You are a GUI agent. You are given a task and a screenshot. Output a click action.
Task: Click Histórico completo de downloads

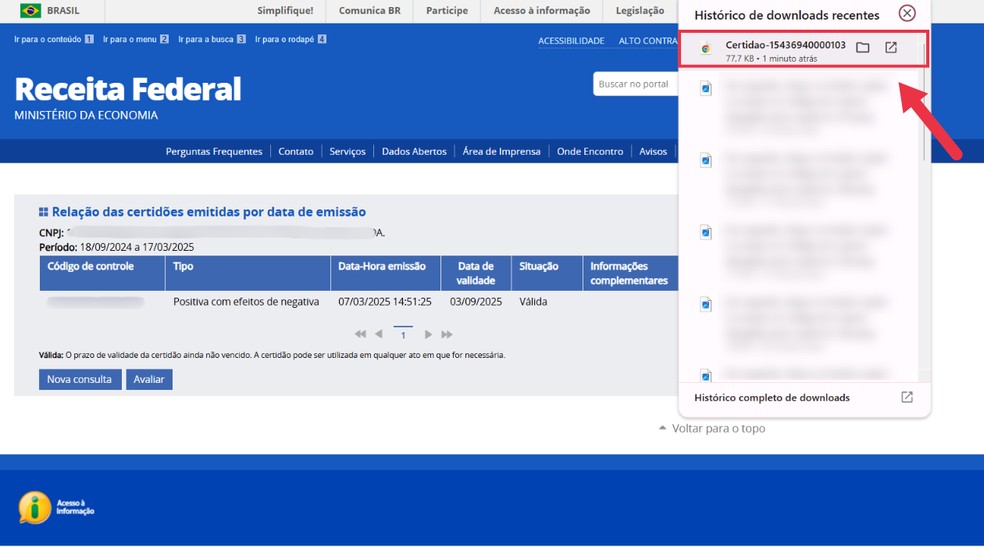tap(772, 398)
